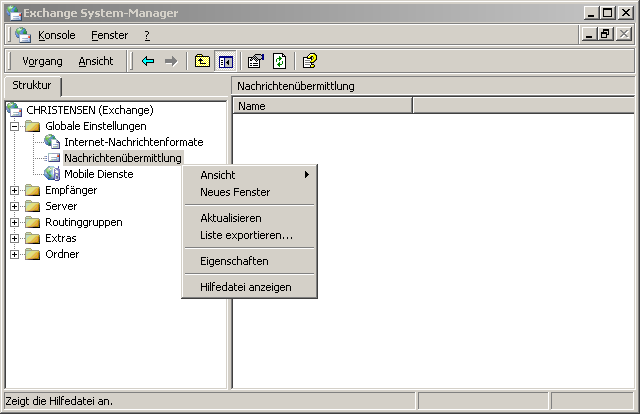Collapse the Globale Einstellungen node

point(14,126)
